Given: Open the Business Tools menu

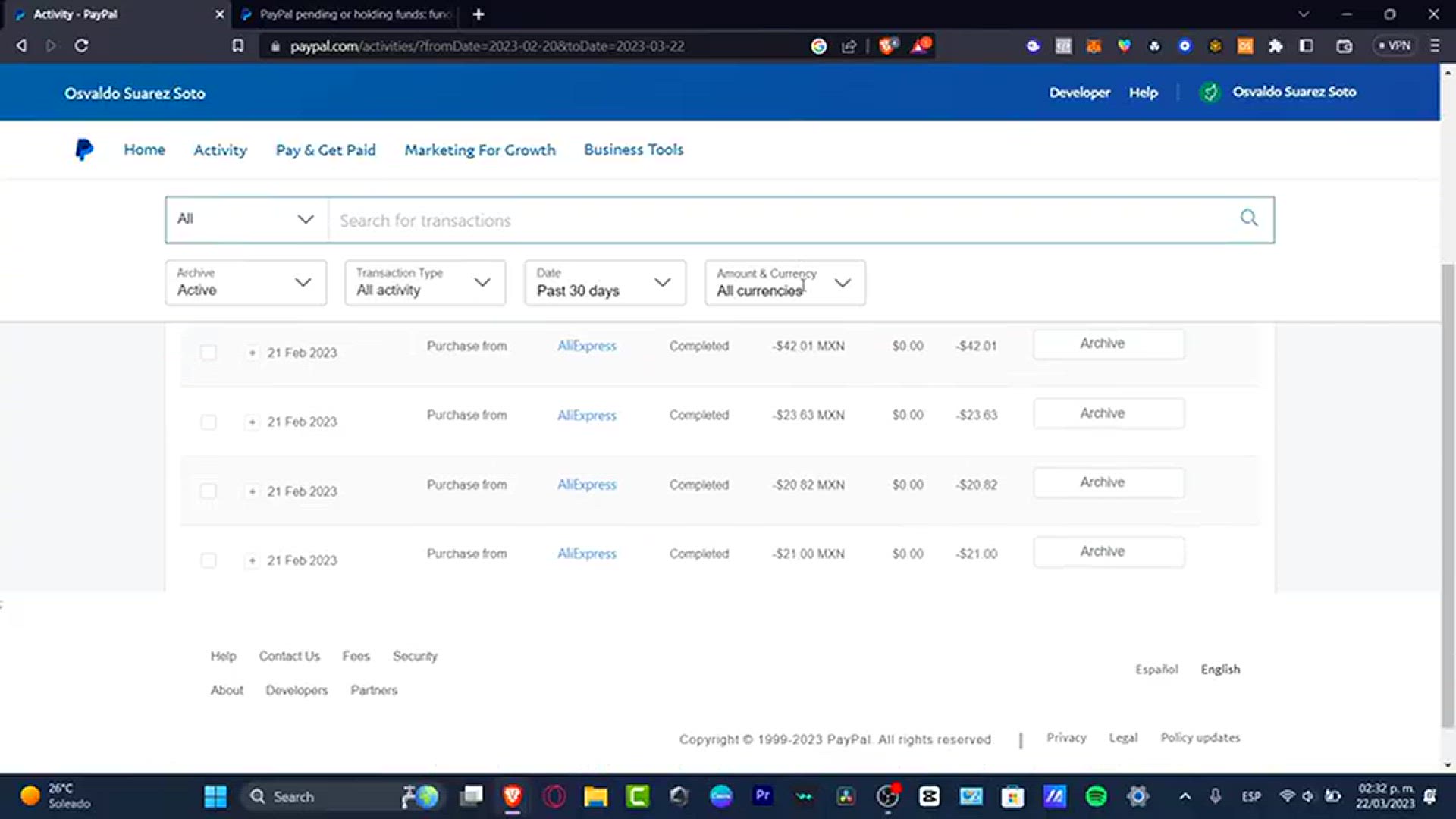Looking at the screenshot, I should (x=633, y=149).
